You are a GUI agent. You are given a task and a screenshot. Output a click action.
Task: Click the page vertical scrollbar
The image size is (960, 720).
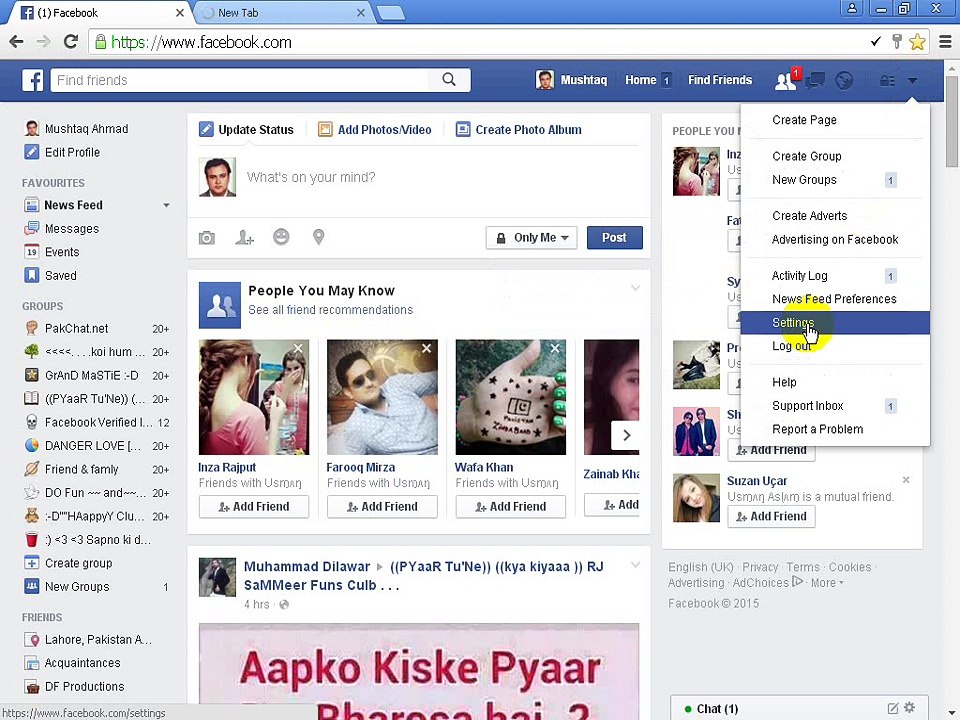[951, 122]
